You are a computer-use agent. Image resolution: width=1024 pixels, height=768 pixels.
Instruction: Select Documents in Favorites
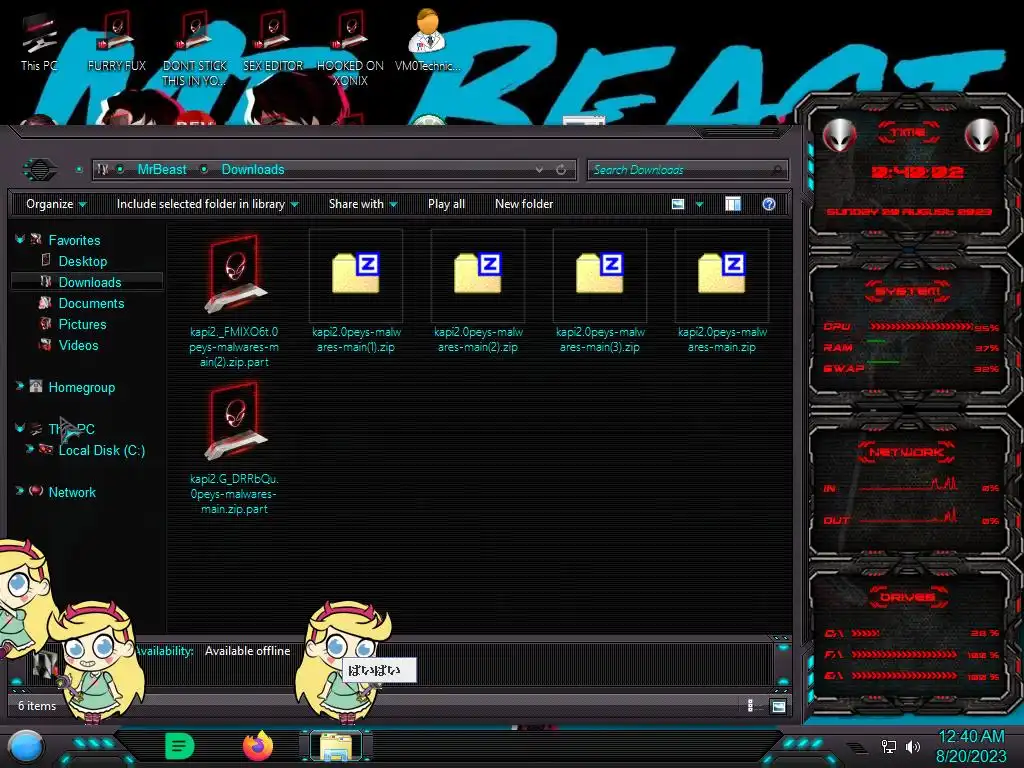91,303
